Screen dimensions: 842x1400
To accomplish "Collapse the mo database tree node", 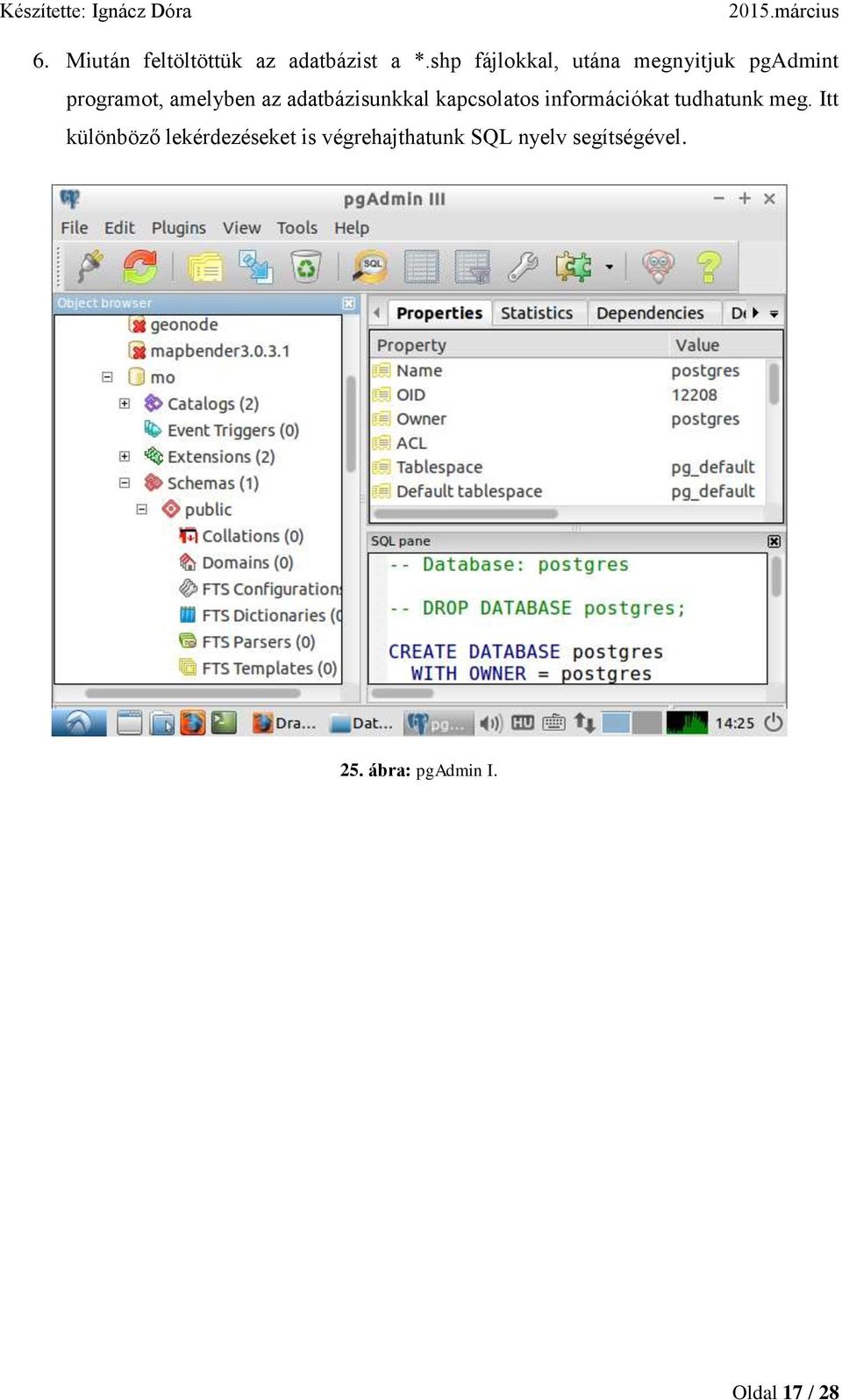I will coord(107,377).
